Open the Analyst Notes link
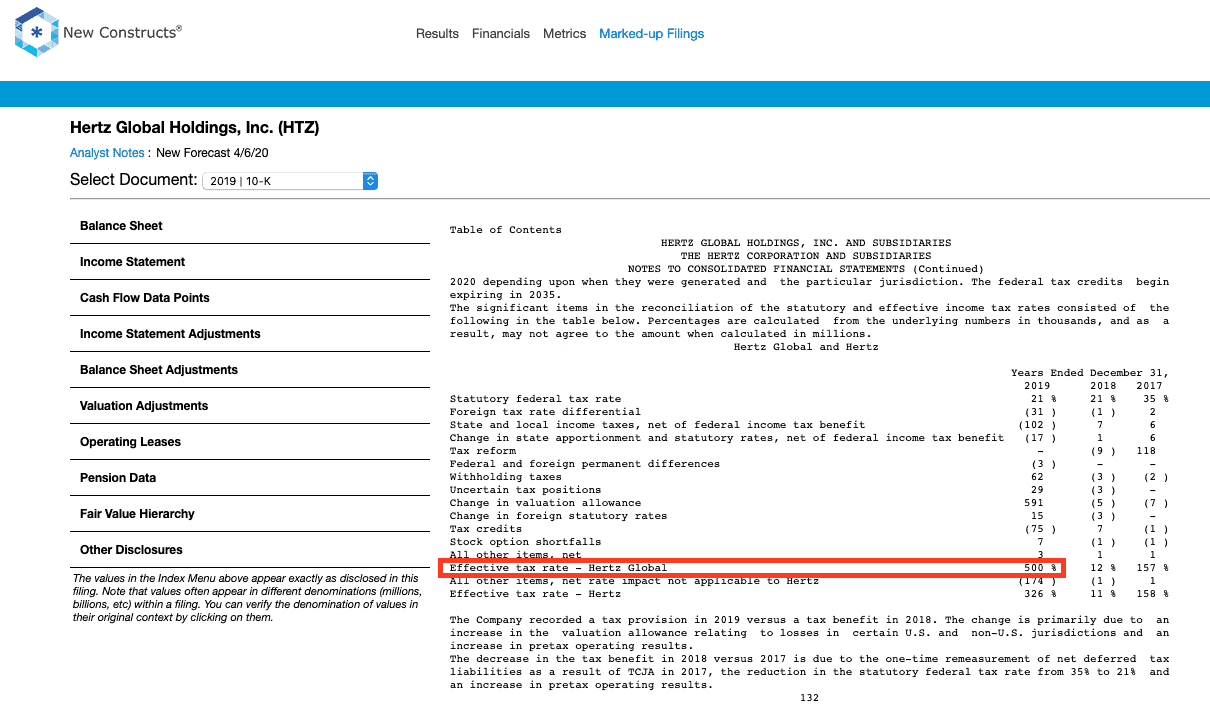 tap(107, 153)
